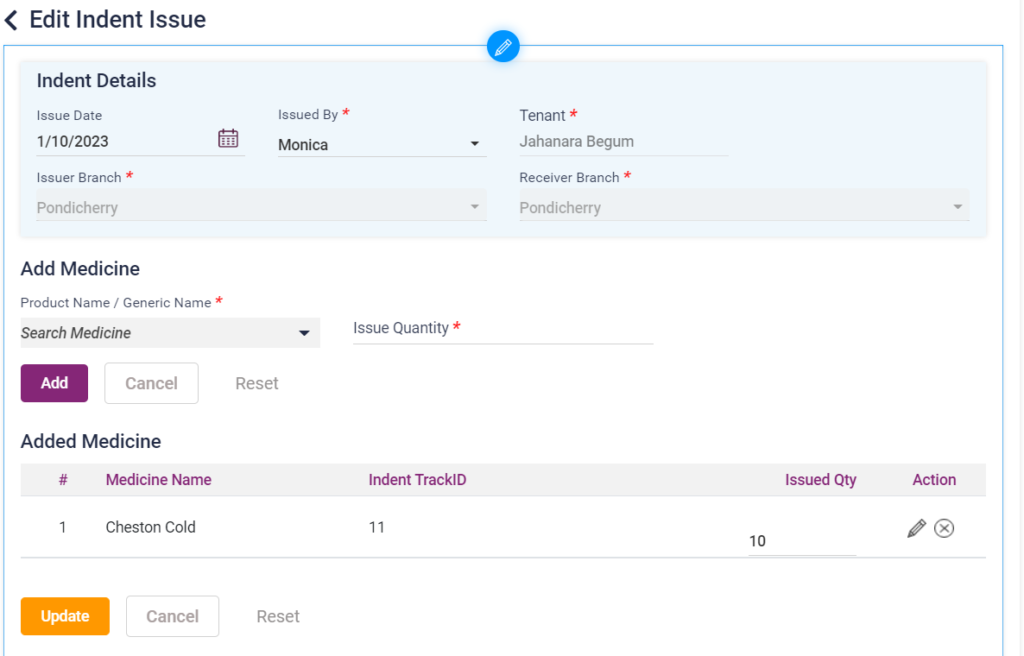
Task: Expand the Issued By dropdown
Action: (474, 145)
